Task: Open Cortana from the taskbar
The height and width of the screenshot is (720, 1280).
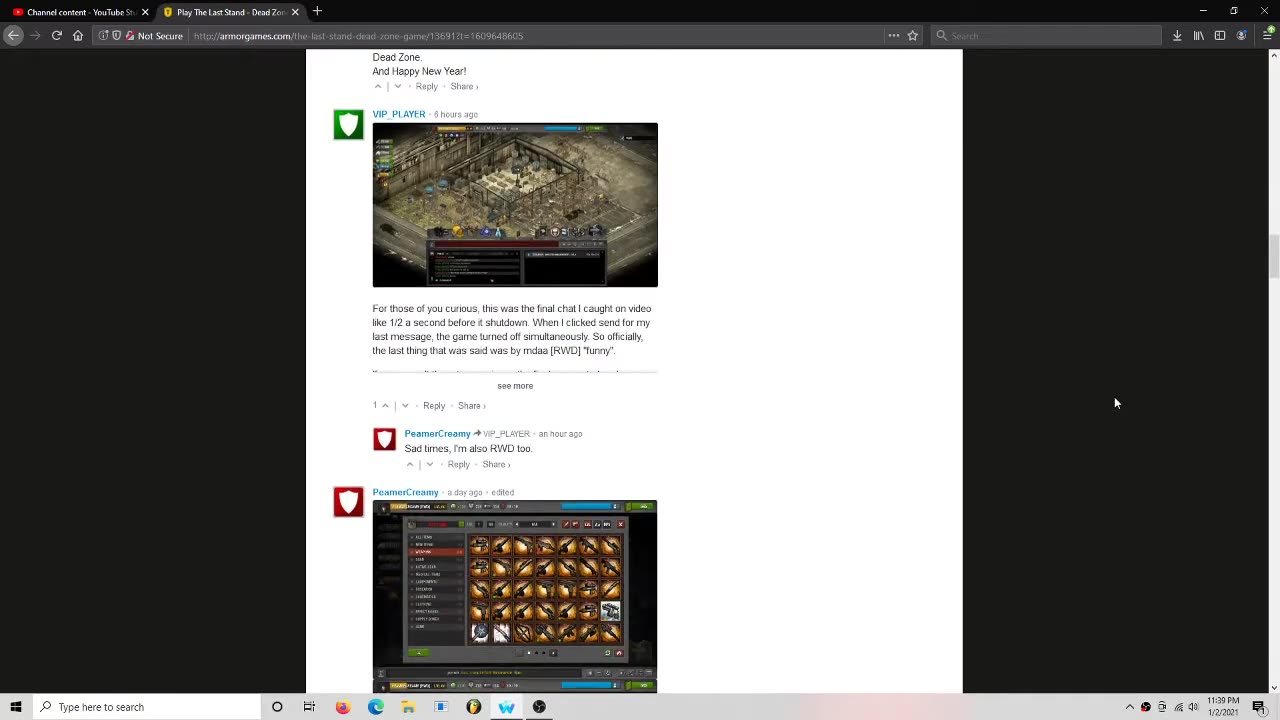Action: [x=277, y=707]
